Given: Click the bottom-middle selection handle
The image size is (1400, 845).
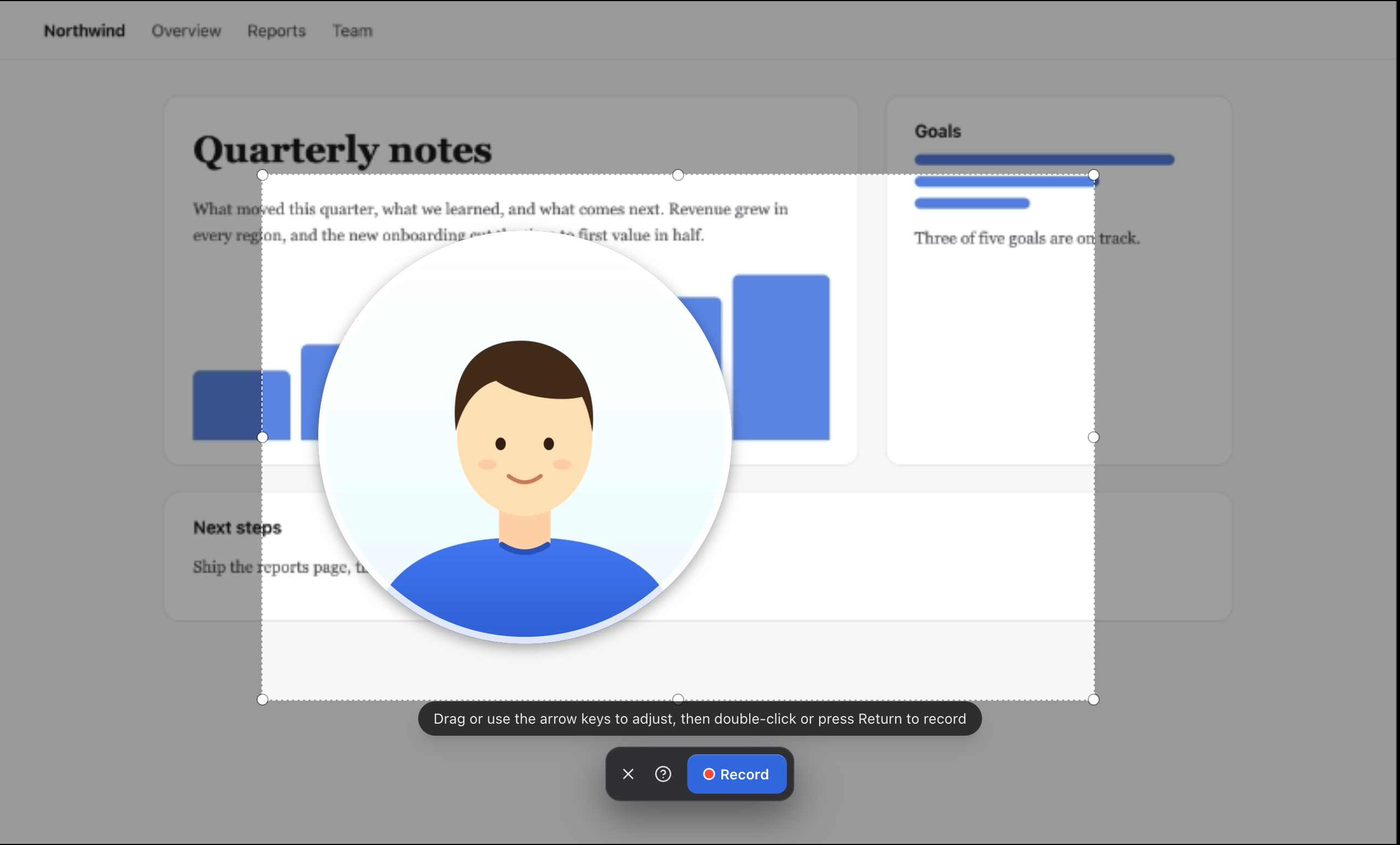Looking at the screenshot, I should coord(678,699).
